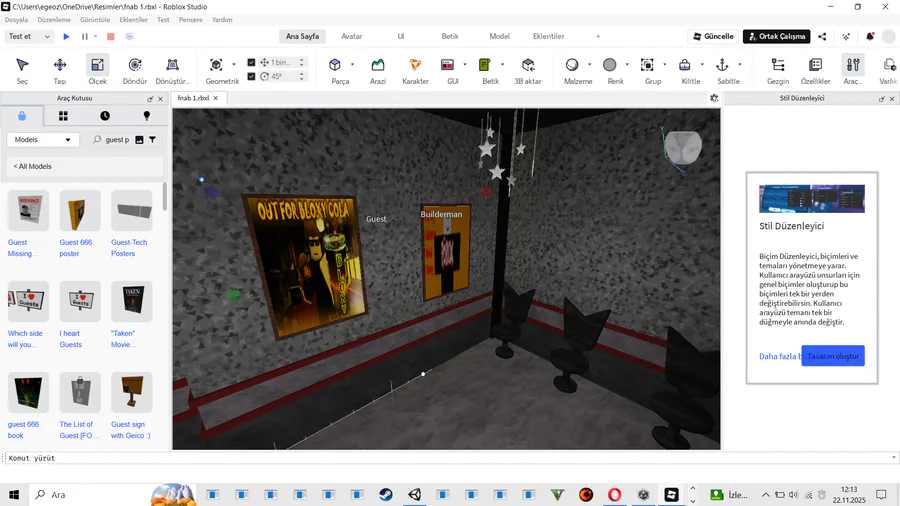The width and height of the screenshot is (900, 506).
Task: Open the GUI tool
Action: [448, 71]
